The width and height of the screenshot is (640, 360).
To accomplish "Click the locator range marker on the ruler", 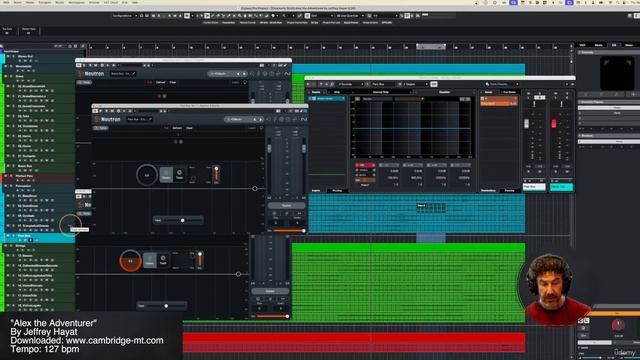I will tap(431, 47).
